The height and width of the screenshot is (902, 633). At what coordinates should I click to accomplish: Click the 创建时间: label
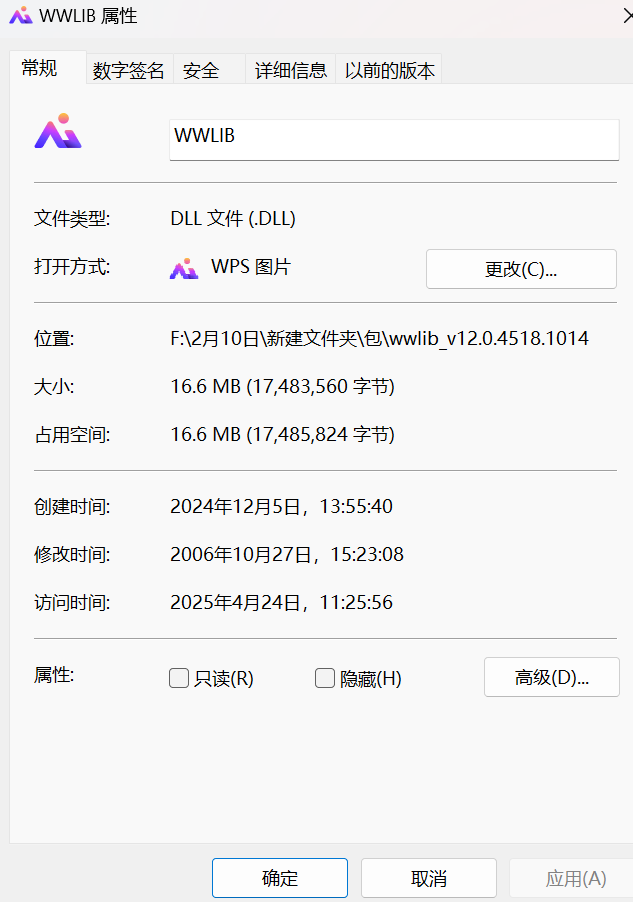[72, 507]
